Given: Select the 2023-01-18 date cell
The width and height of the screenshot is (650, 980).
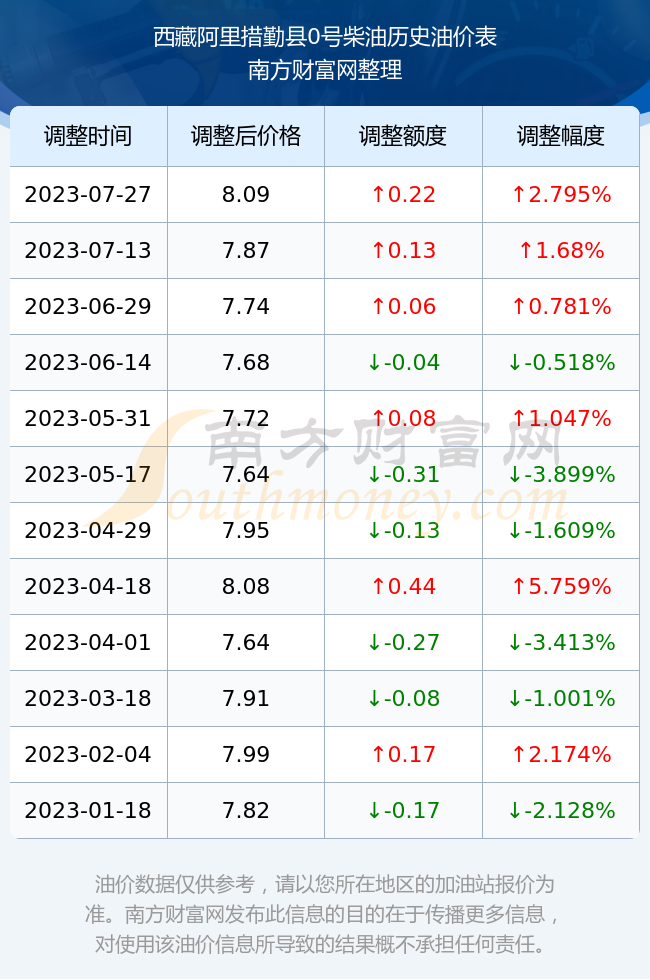Looking at the screenshot, I should 88,810.
